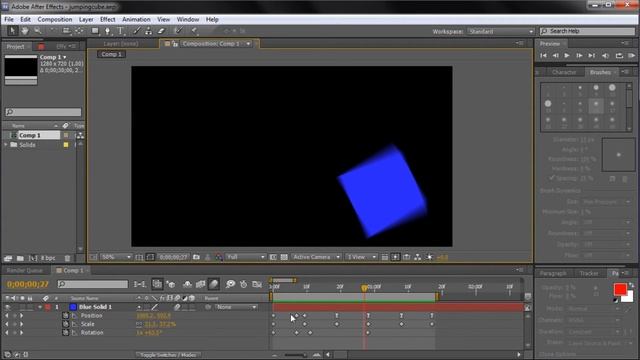Click the Comp 1 breadcrumb button in viewer

point(111,54)
